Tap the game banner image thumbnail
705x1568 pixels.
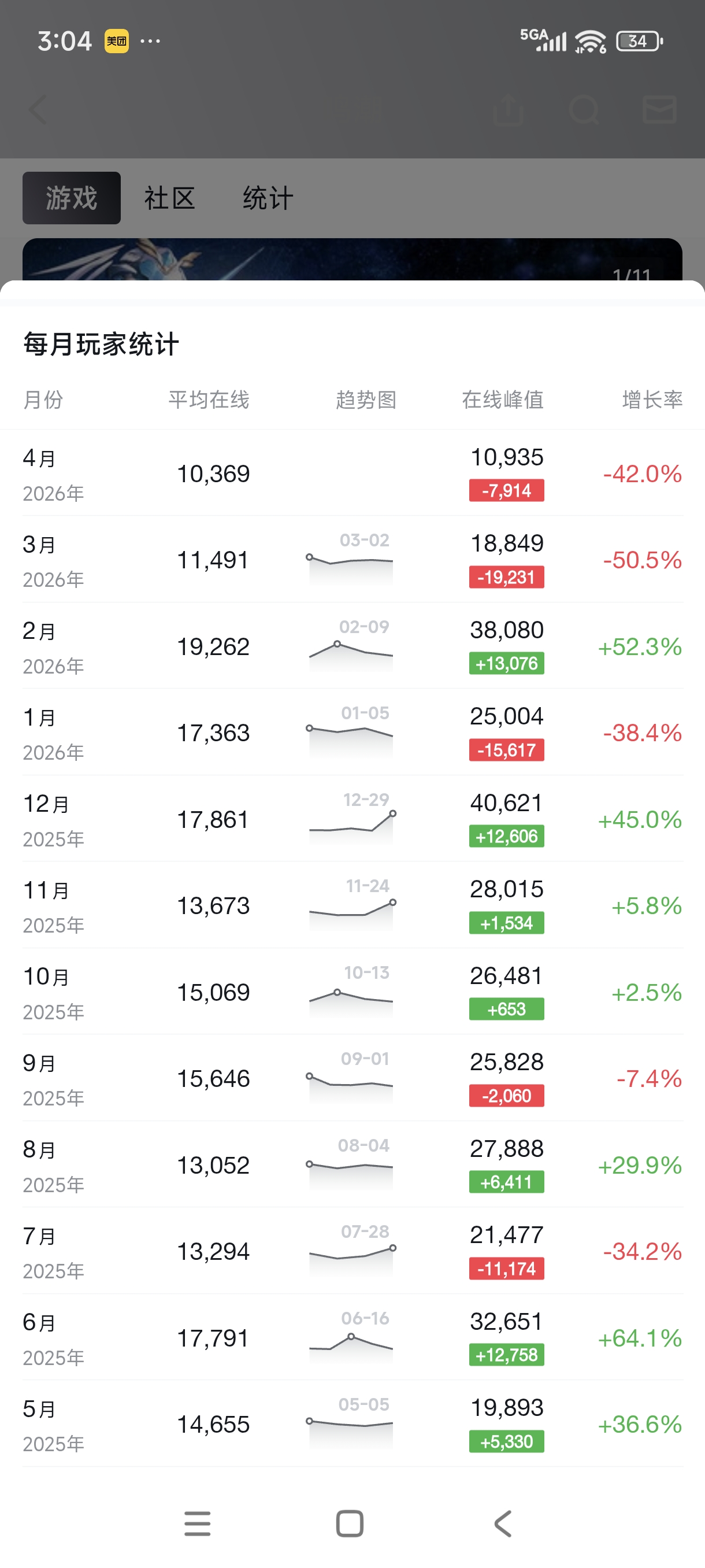point(351,260)
